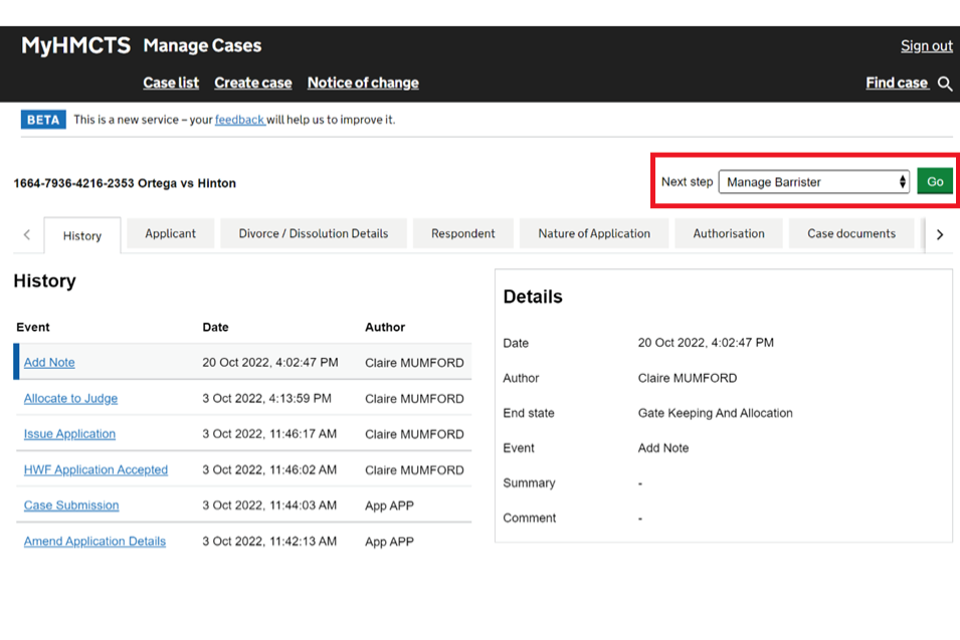The height and width of the screenshot is (640, 960).
Task: Select the Respondent tab
Action: (463, 234)
